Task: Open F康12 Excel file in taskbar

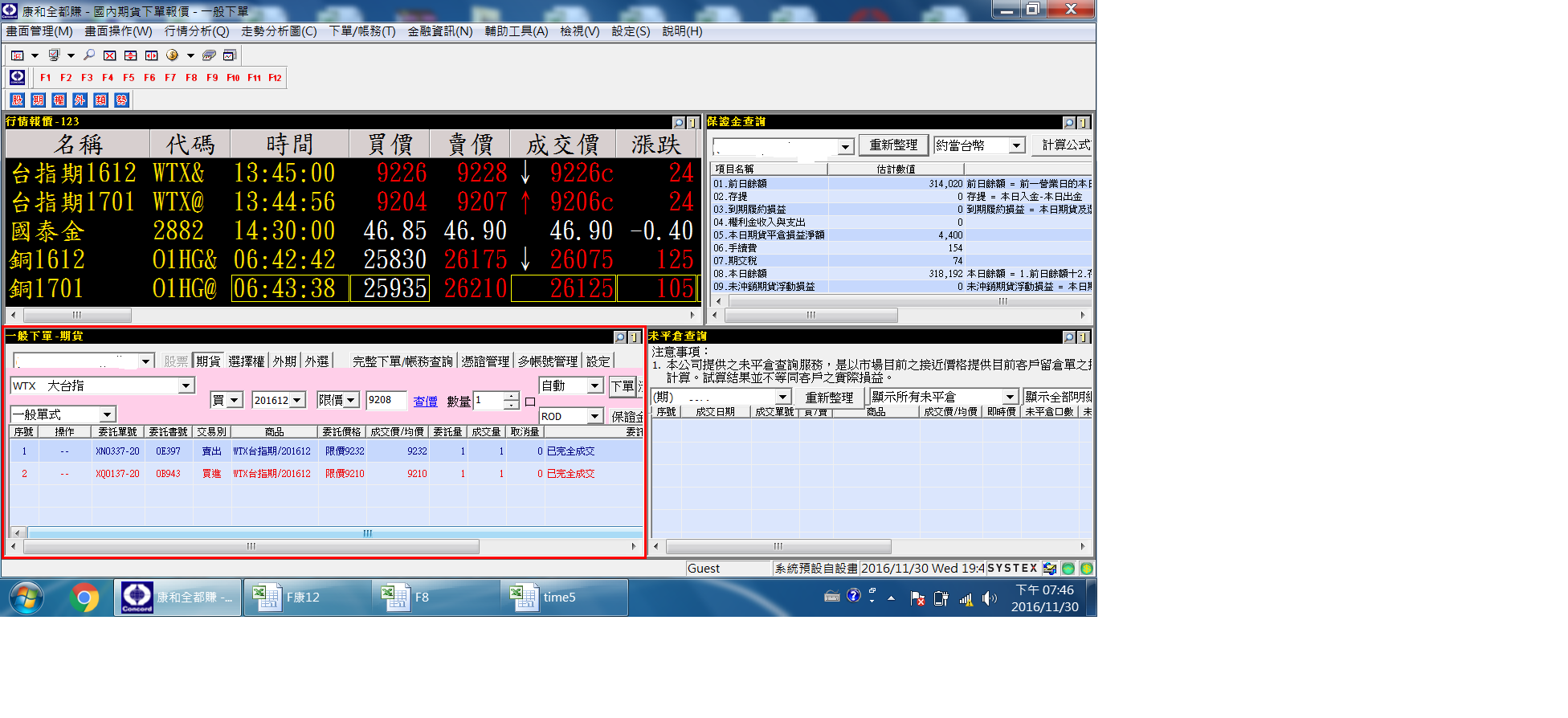Action: [x=306, y=598]
